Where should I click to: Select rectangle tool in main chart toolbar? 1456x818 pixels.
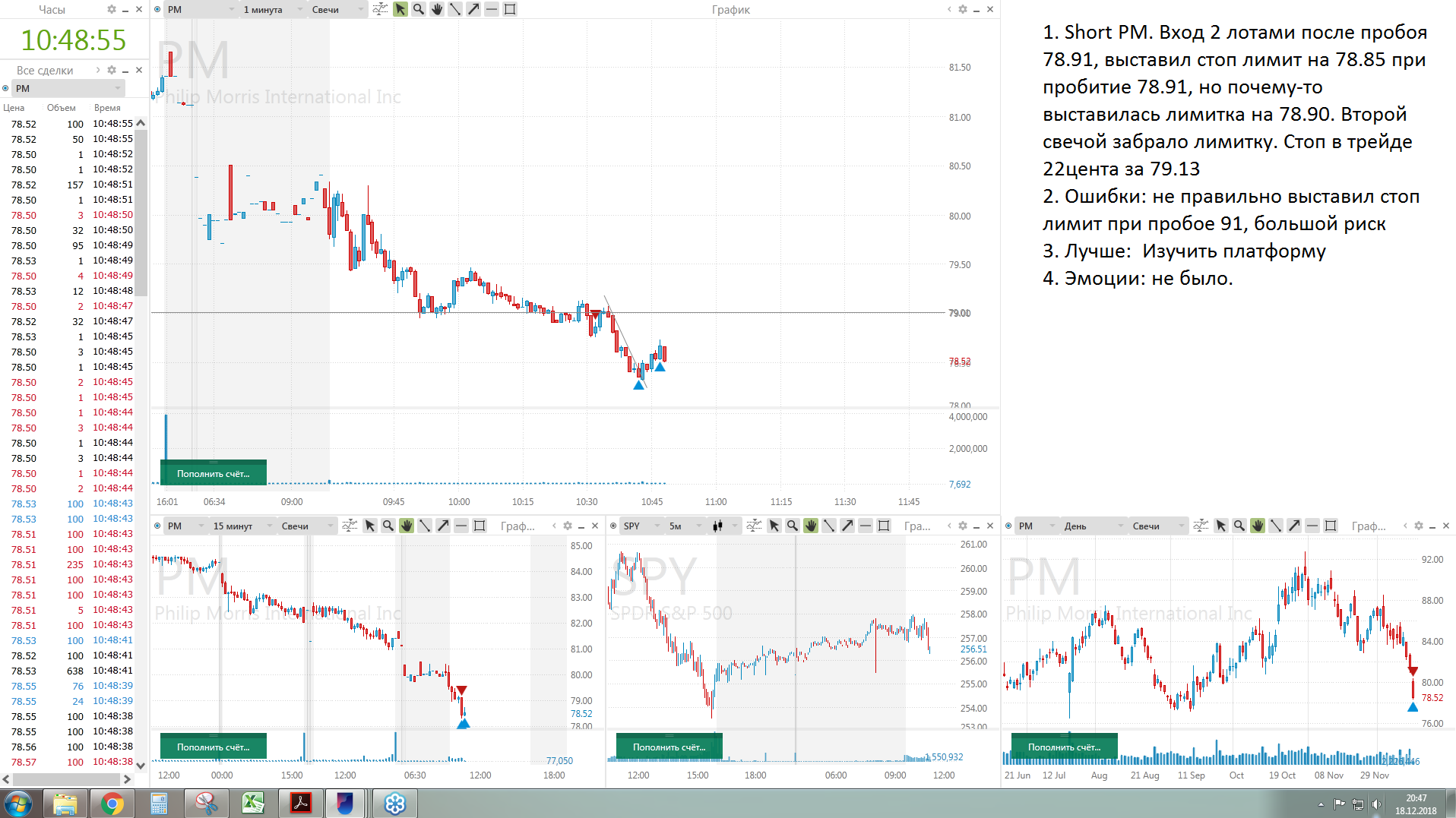click(510, 9)
